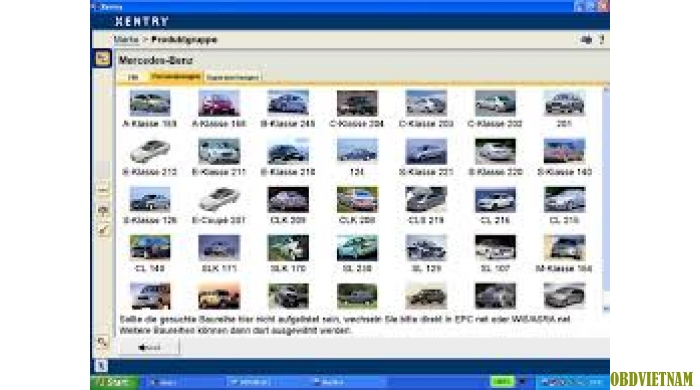Screen dimensions: 700x390
Task: Click the Marke breadcrumb link
Action: click(126, 40)
